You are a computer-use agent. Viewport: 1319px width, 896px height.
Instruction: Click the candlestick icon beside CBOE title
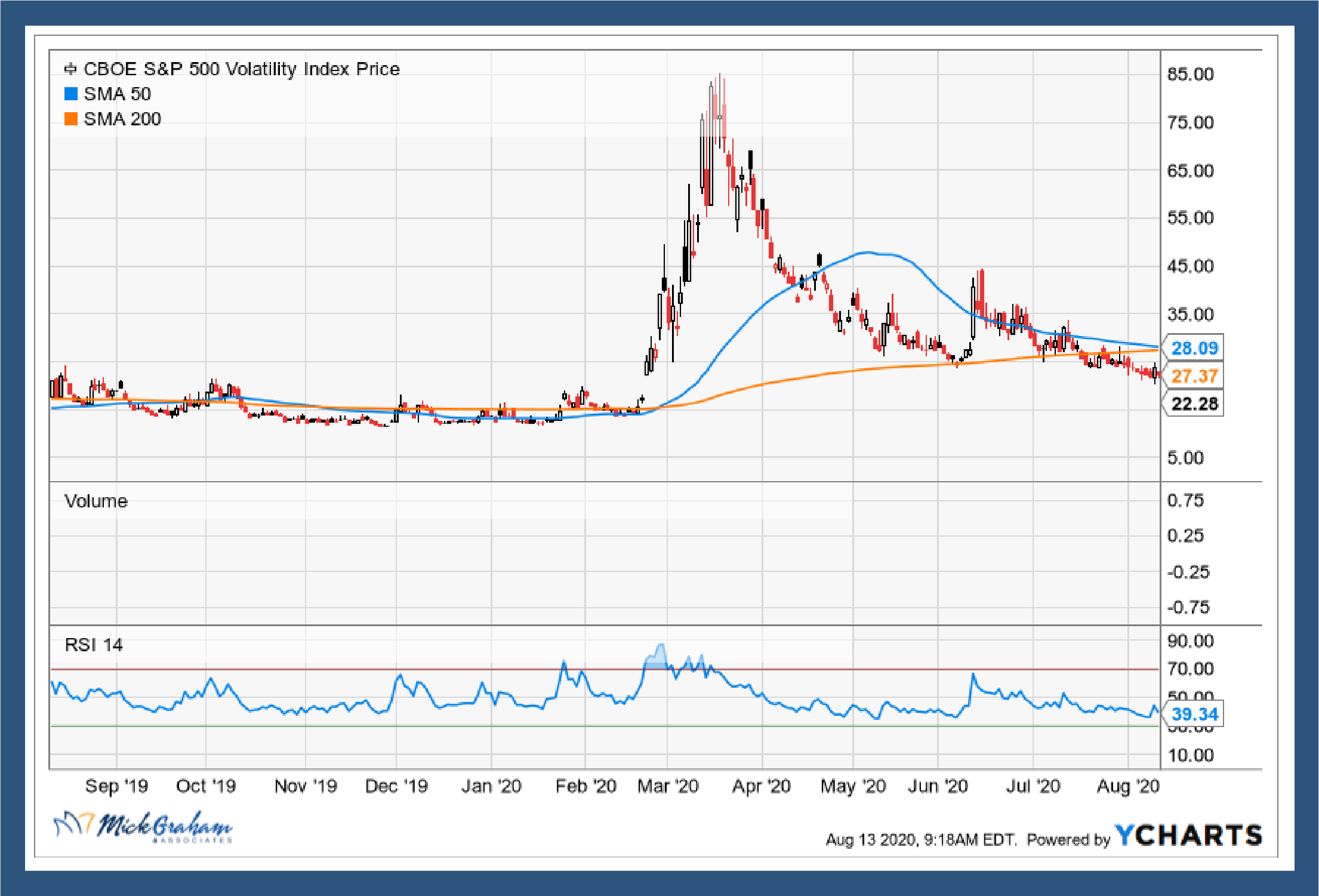pos(70,69)
